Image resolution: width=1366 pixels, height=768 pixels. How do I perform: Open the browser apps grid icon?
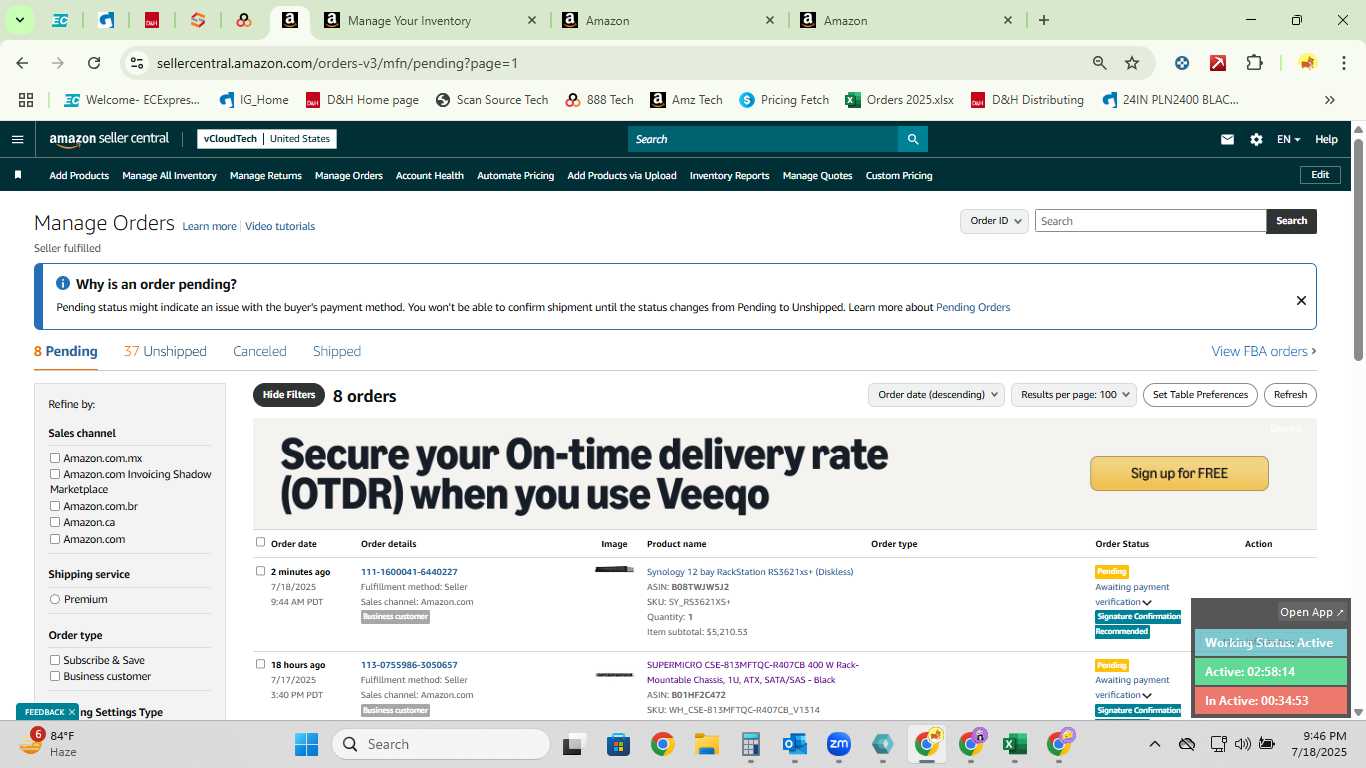(26, 100)
